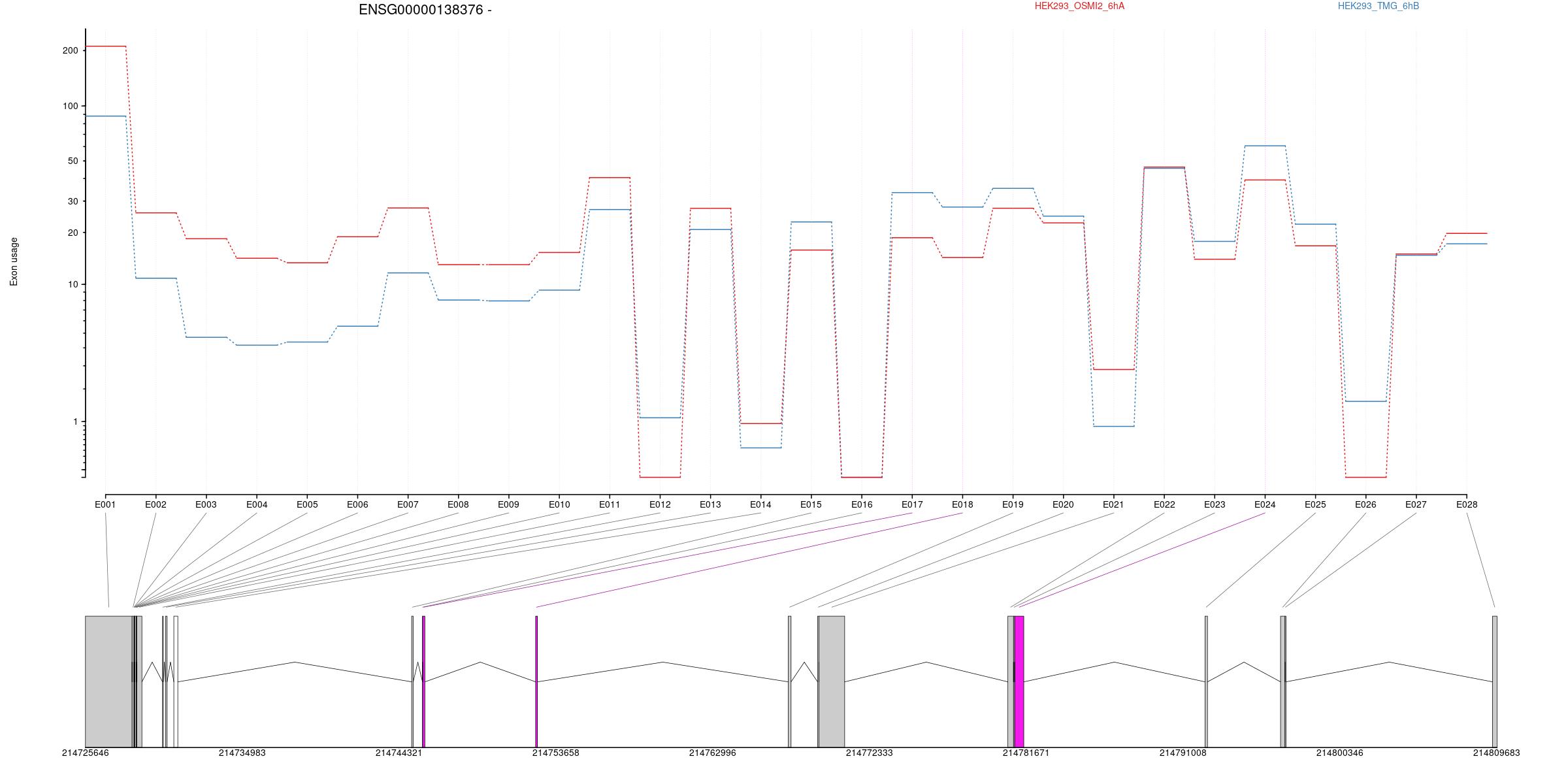Click the exon label E028
The height and width of the screenshot is (784, 1568).
[1467, 504]
